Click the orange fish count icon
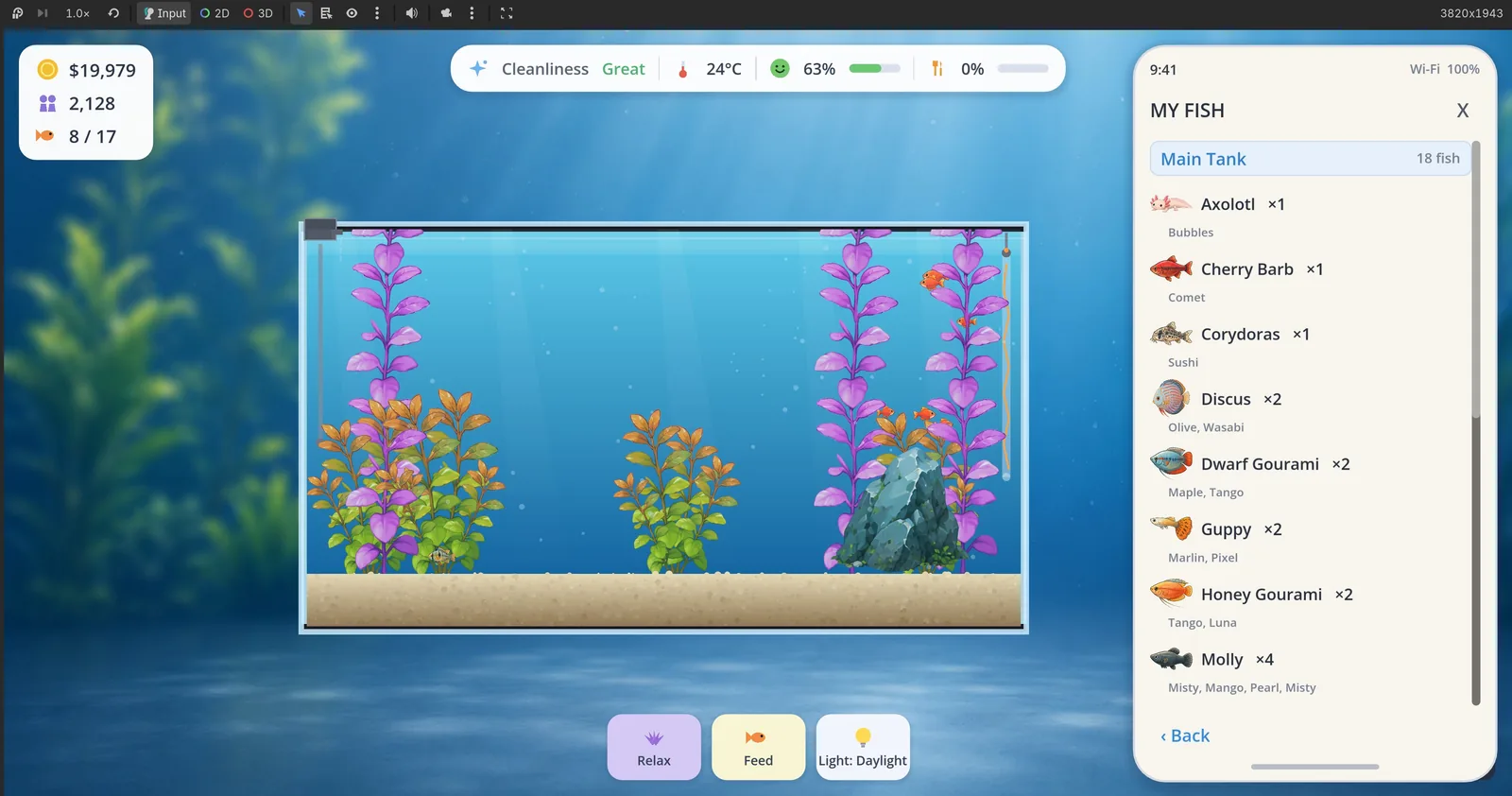This screenshot has height=796, width=1512. pyautogui.click(x=45, y=136)
